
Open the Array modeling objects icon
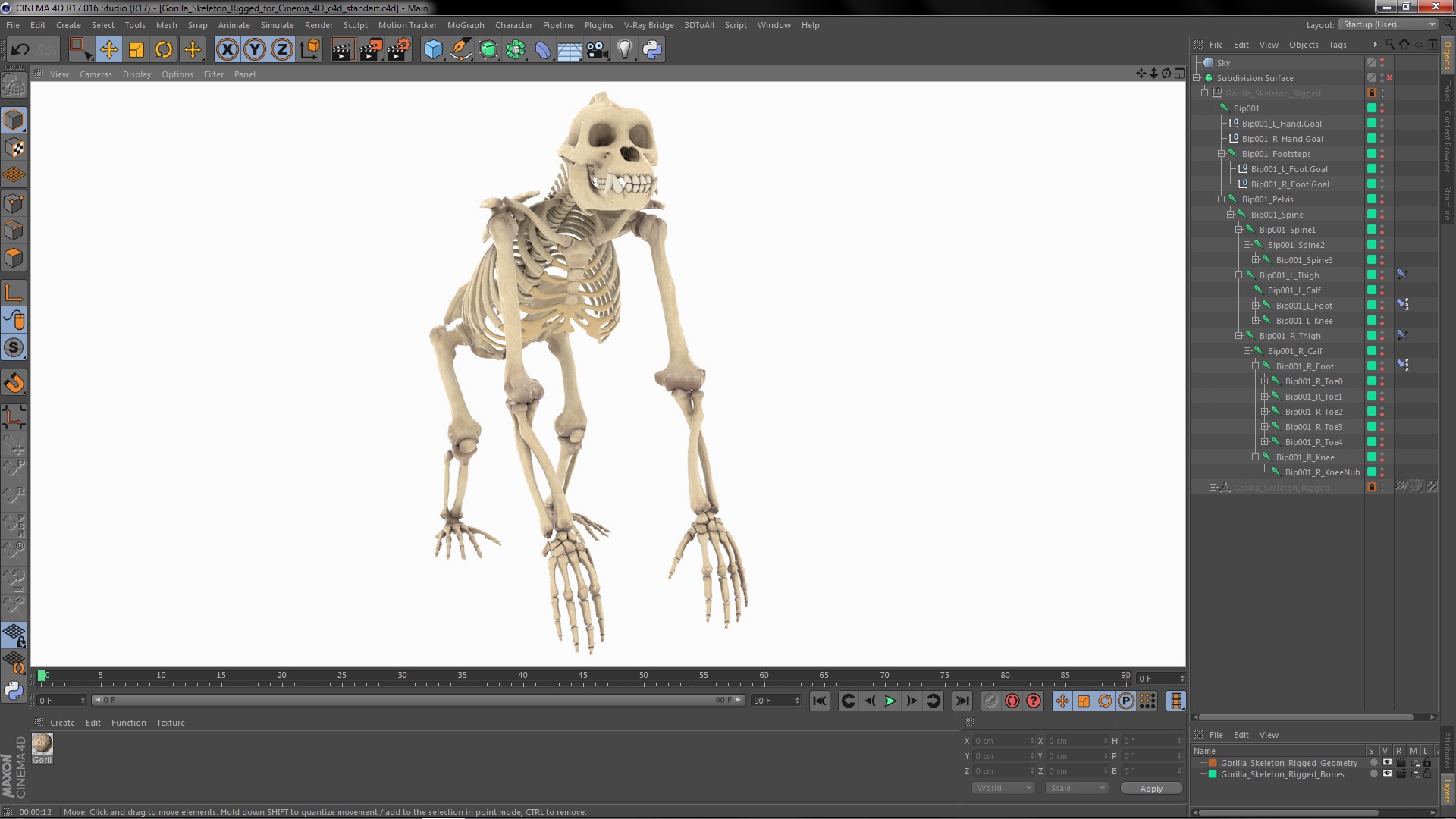click(516, 50)
